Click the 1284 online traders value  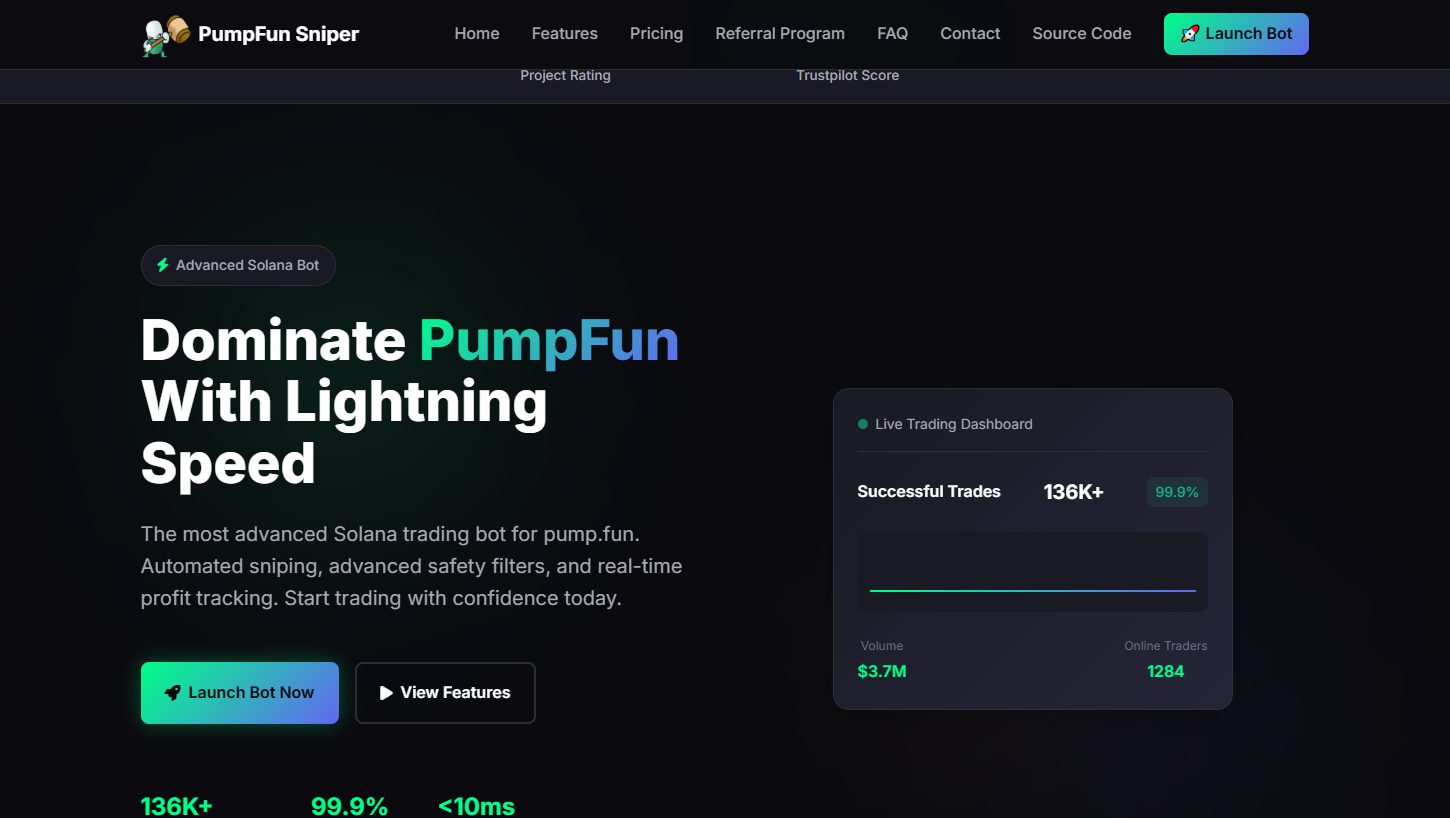point(1166,672)
